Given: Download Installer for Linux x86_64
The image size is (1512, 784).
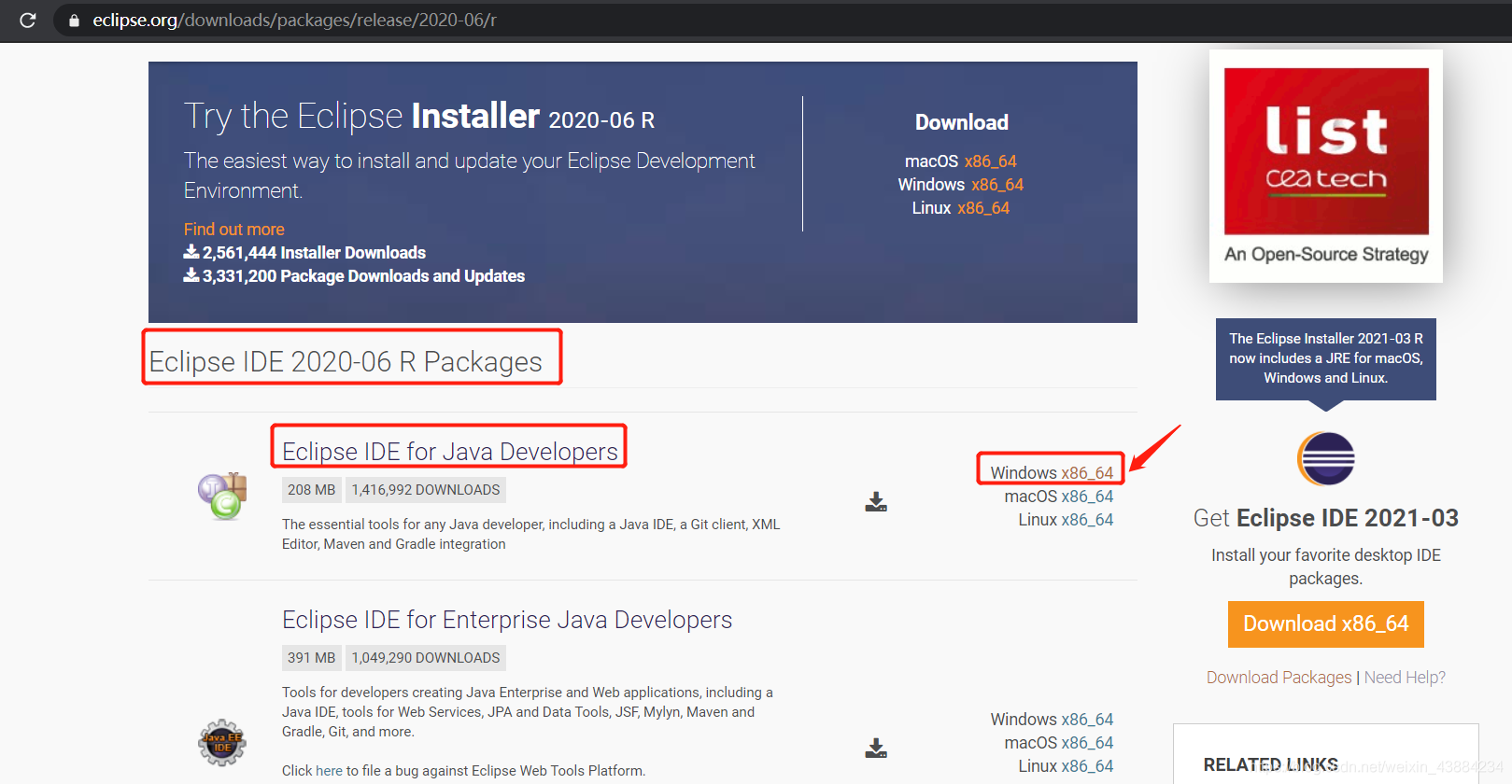Looking at the screenshot, I should pos(983,208).
